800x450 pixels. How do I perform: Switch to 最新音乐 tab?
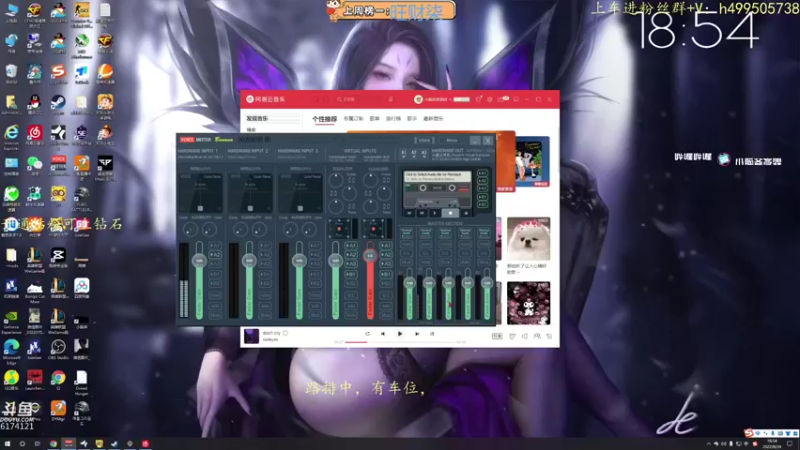(433, 119)
